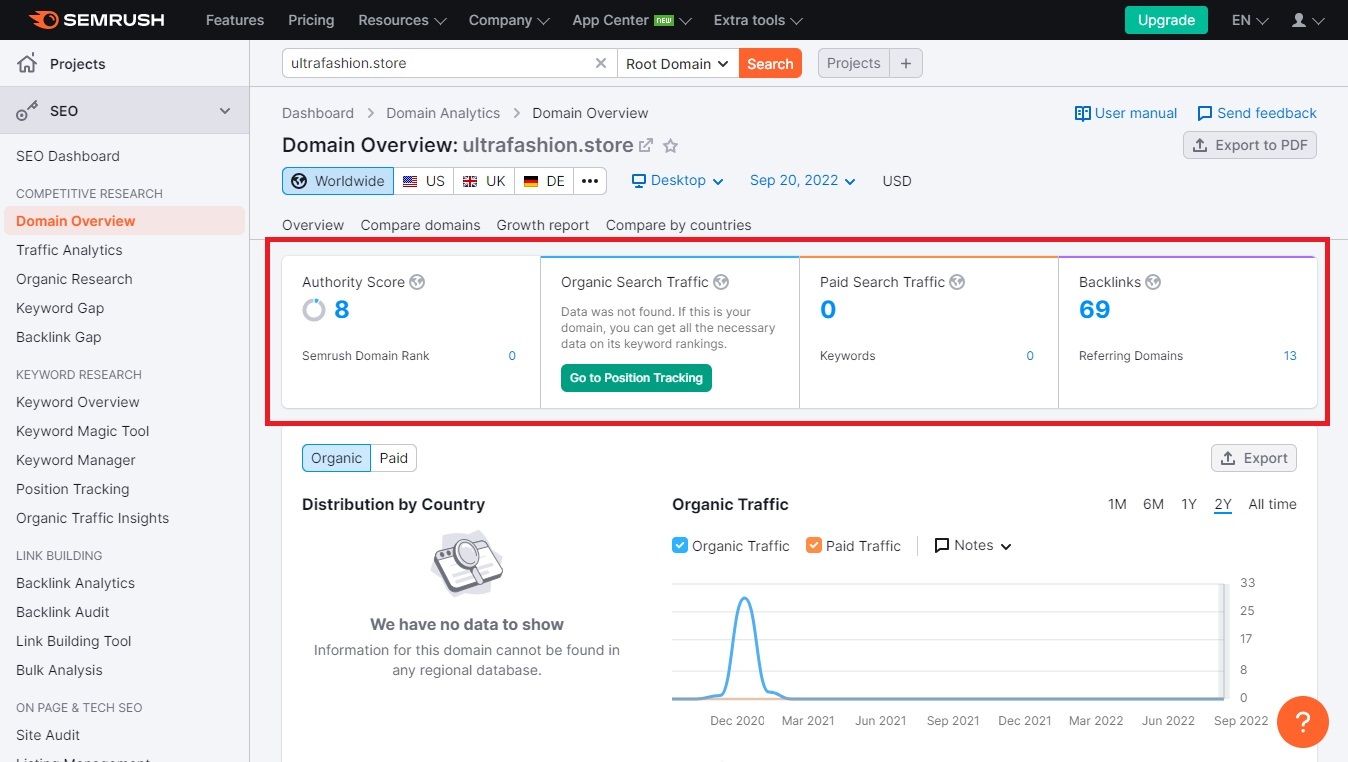Click the Backlinks globe icon
Image resolution: width=1348 pixels, height=762 pixels.
[1153, 282]
